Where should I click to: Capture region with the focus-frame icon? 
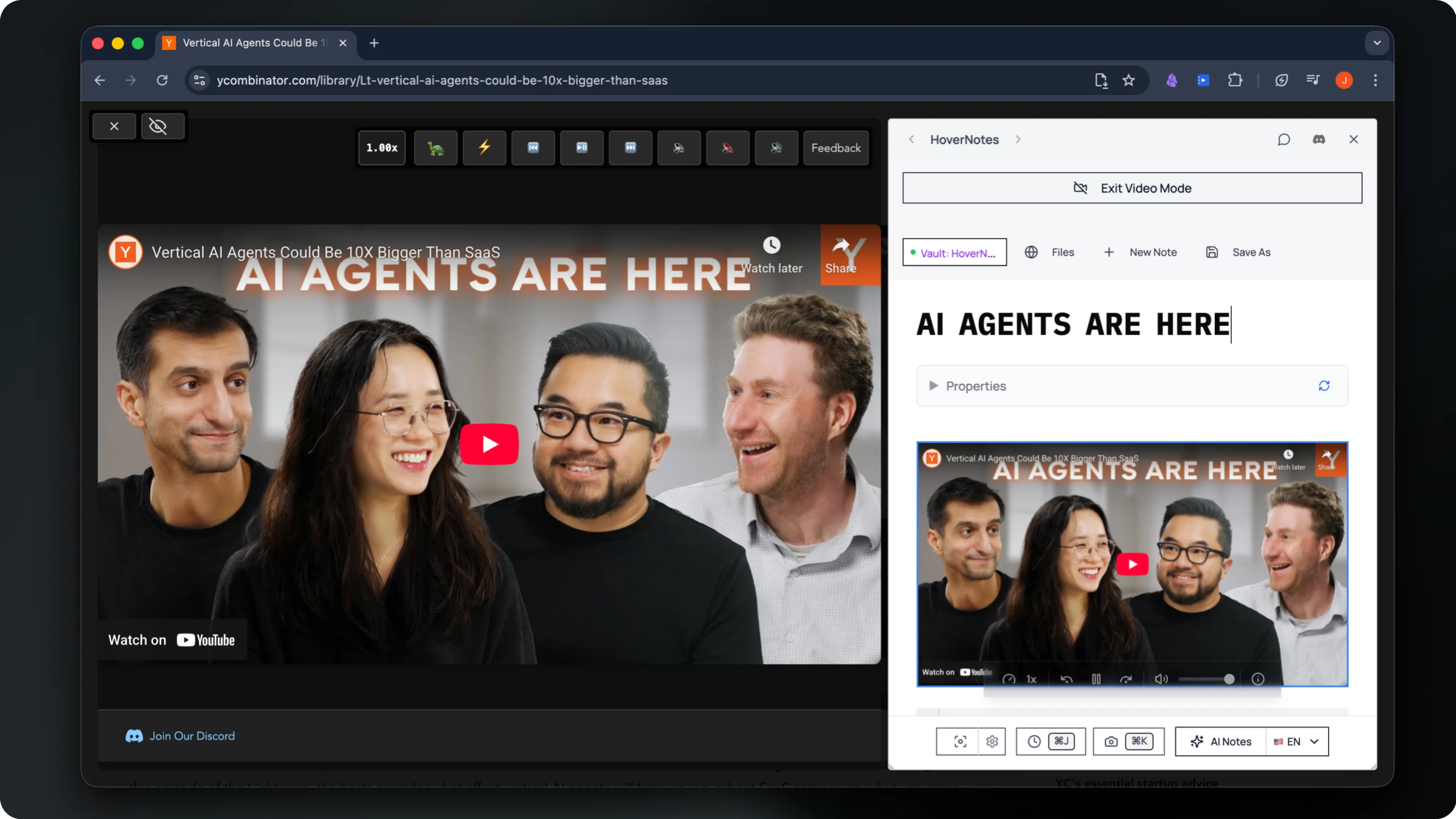tap(960, 741)
